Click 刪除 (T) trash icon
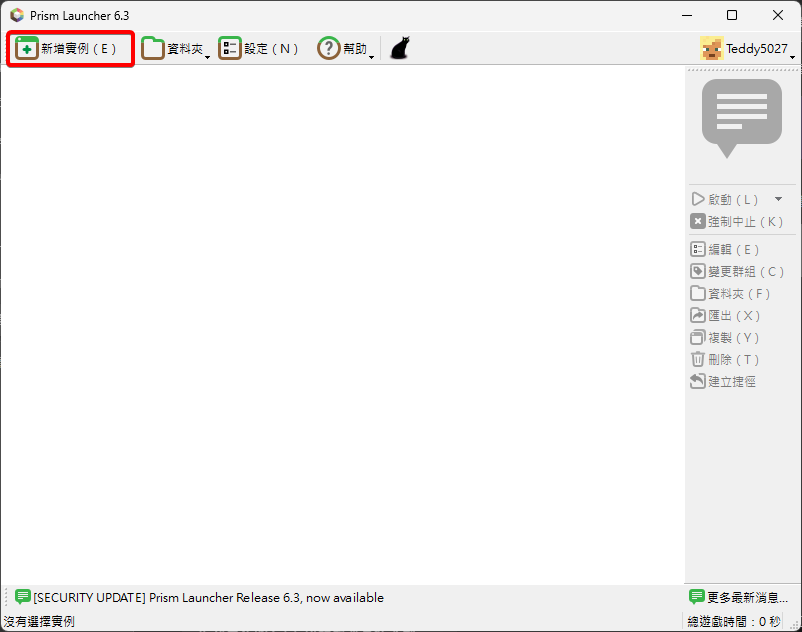This screenshot has width=802, height=632. click(x=698, y=359)
